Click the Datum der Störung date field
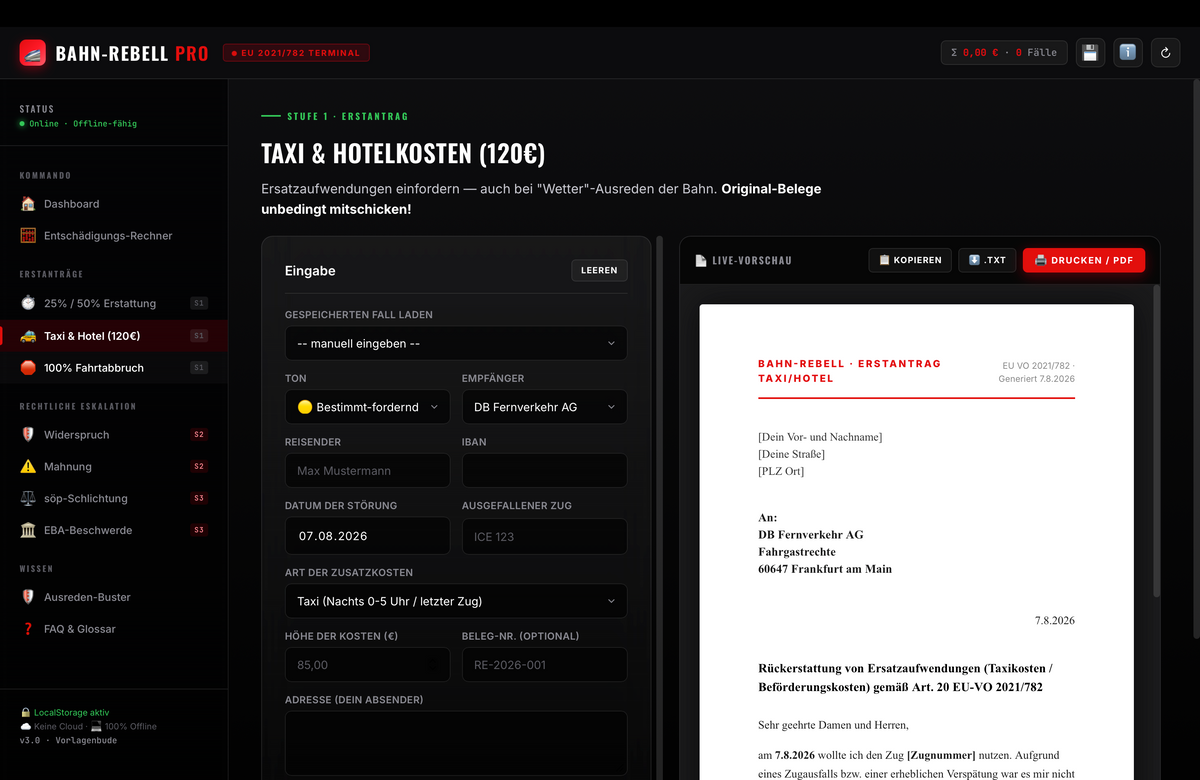Viewport: 1200px width, 780px height. click(367, 536)
